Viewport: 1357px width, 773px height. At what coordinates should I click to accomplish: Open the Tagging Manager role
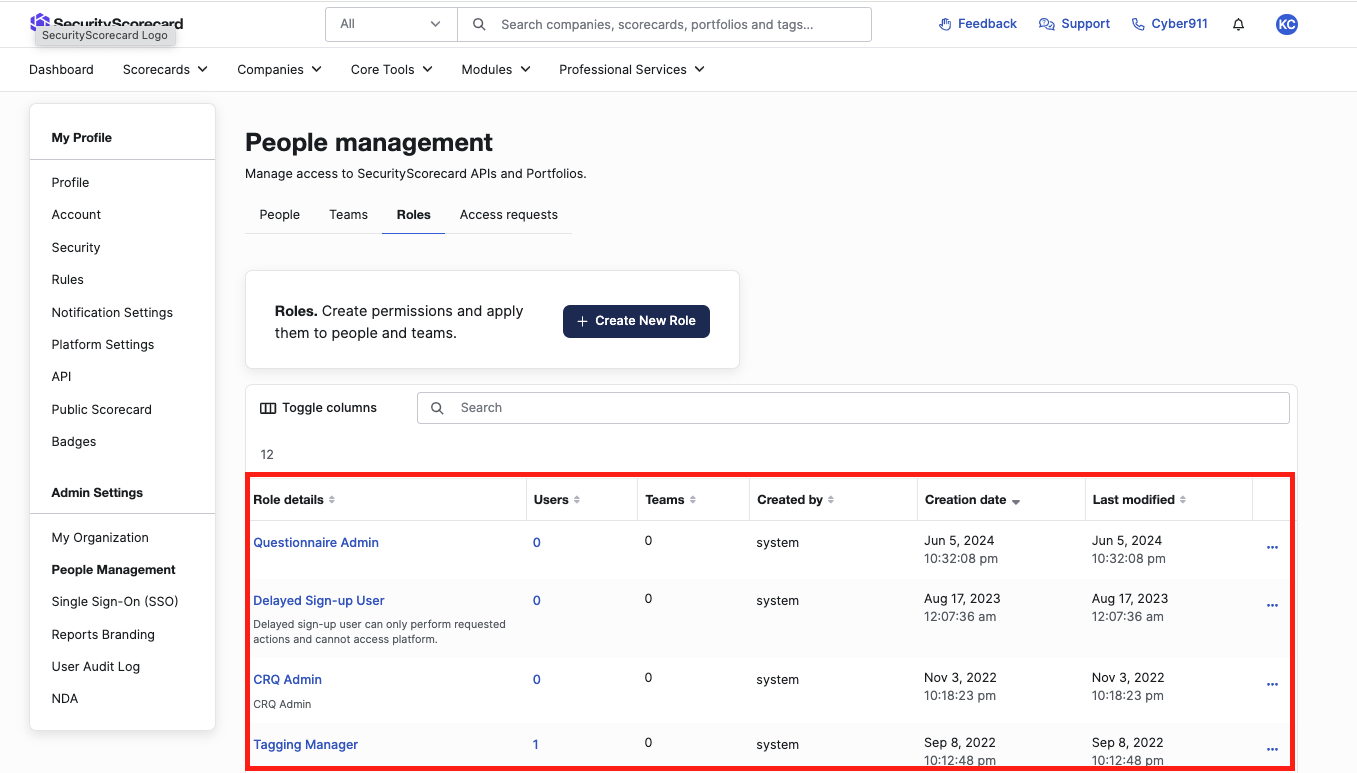tap(305, 745)
